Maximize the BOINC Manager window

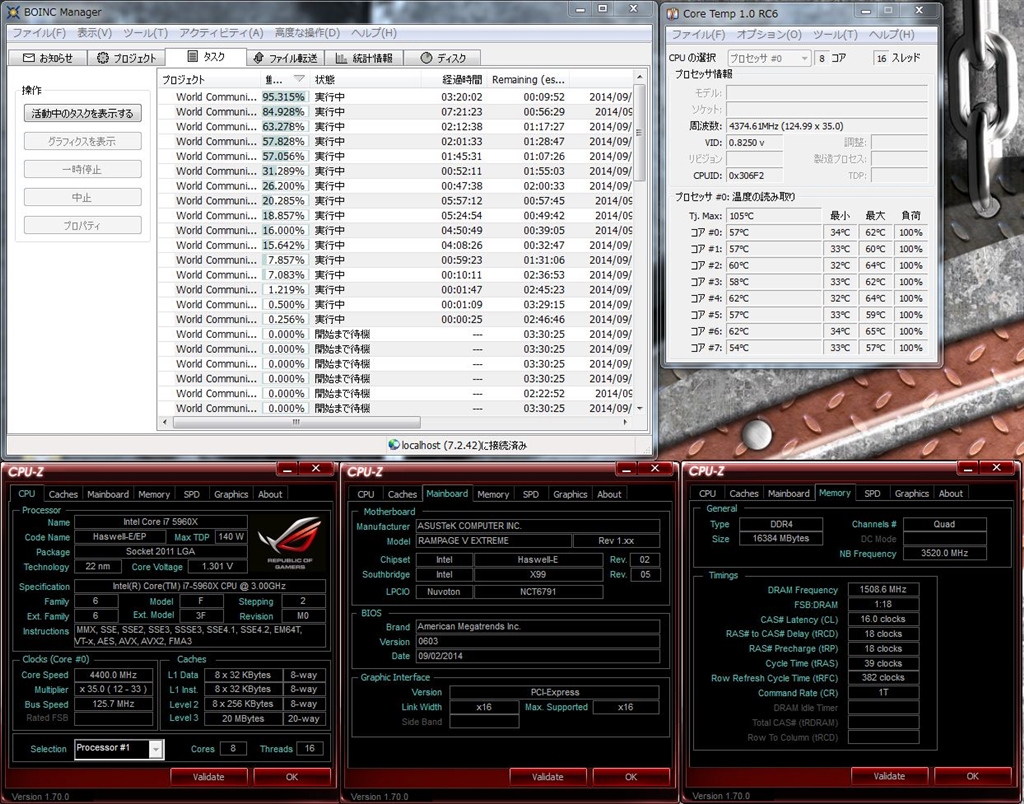(603, 8)
